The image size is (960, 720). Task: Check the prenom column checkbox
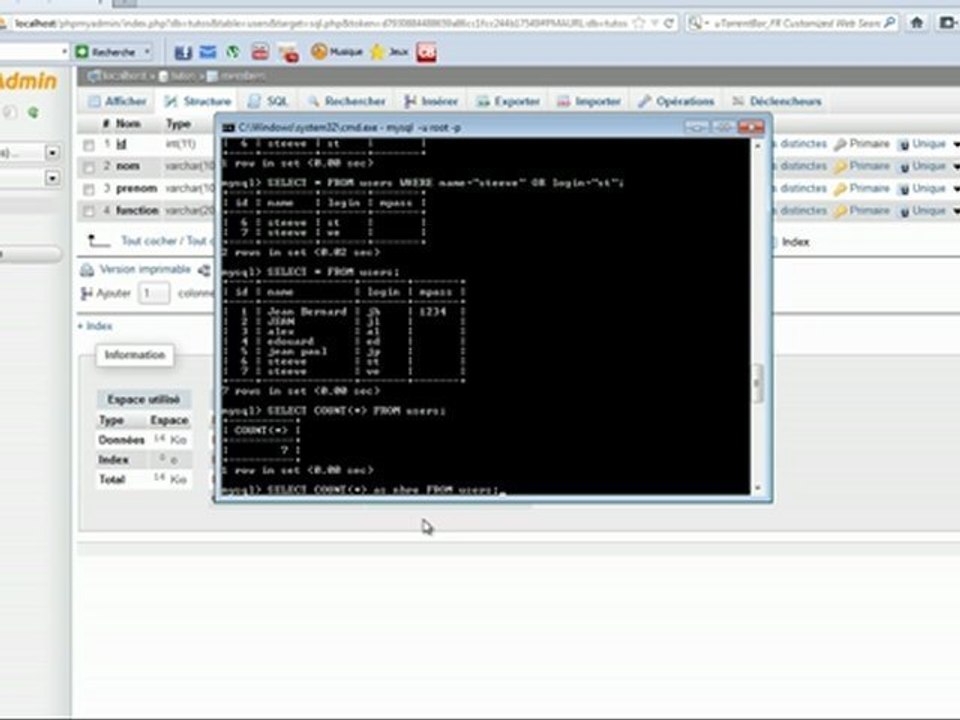tap(89, 189)
